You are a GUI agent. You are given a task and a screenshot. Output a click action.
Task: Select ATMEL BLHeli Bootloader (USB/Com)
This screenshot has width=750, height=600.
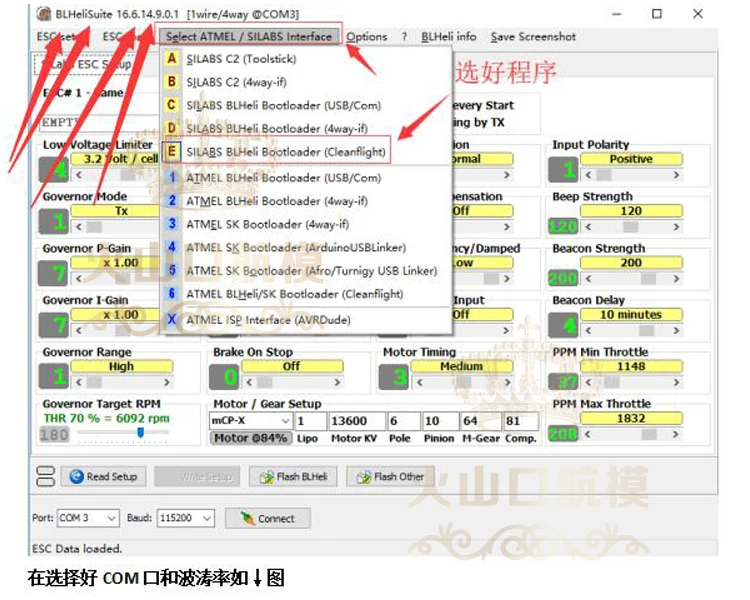coord(284,178)
